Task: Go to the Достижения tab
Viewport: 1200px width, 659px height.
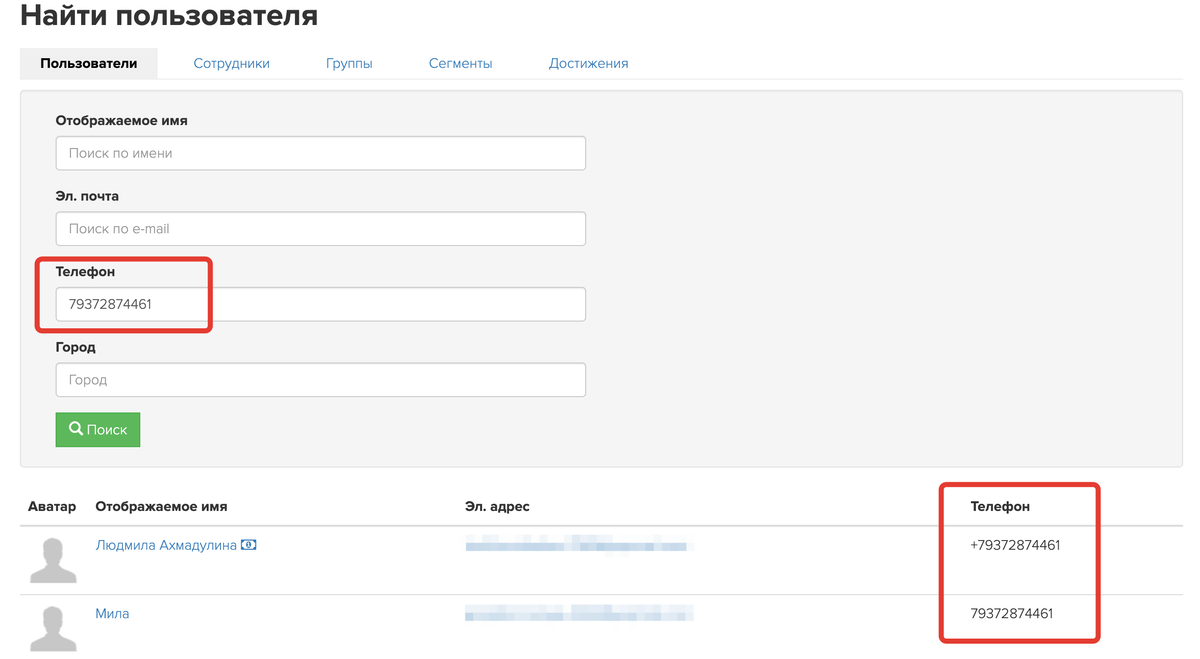Action: [x=588, y=63]
